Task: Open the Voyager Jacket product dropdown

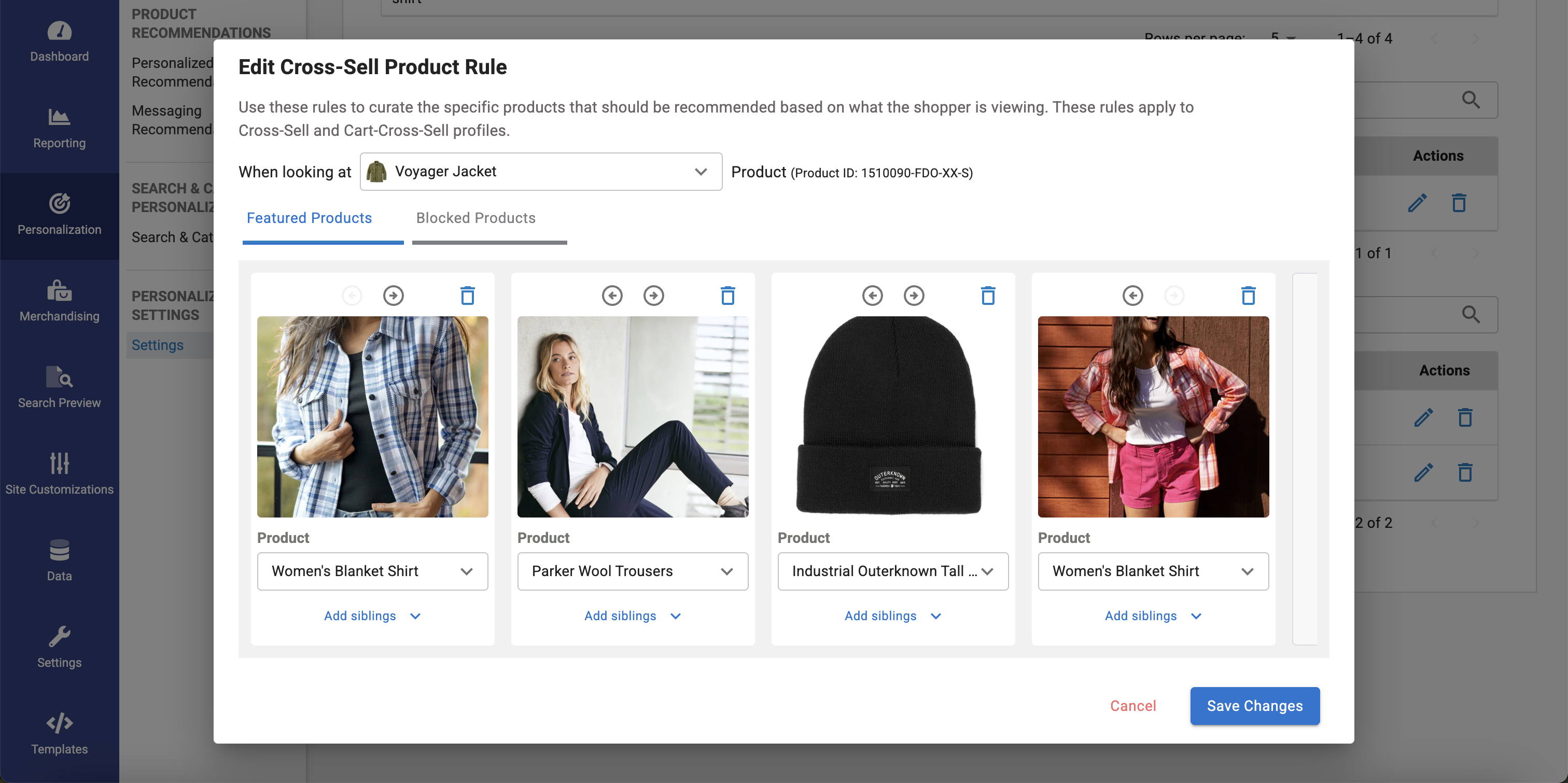Action: pyautogui.click(x=540, y=172)
